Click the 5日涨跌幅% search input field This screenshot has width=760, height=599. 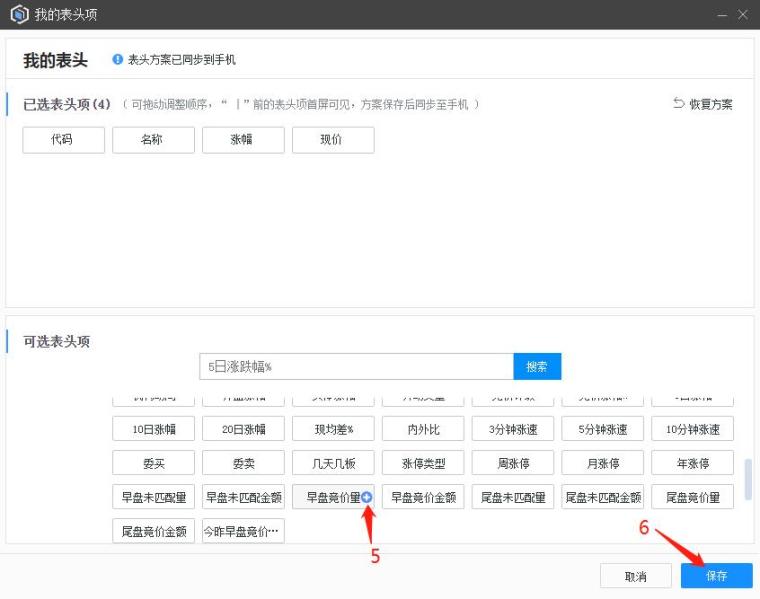tap(356, 366)
